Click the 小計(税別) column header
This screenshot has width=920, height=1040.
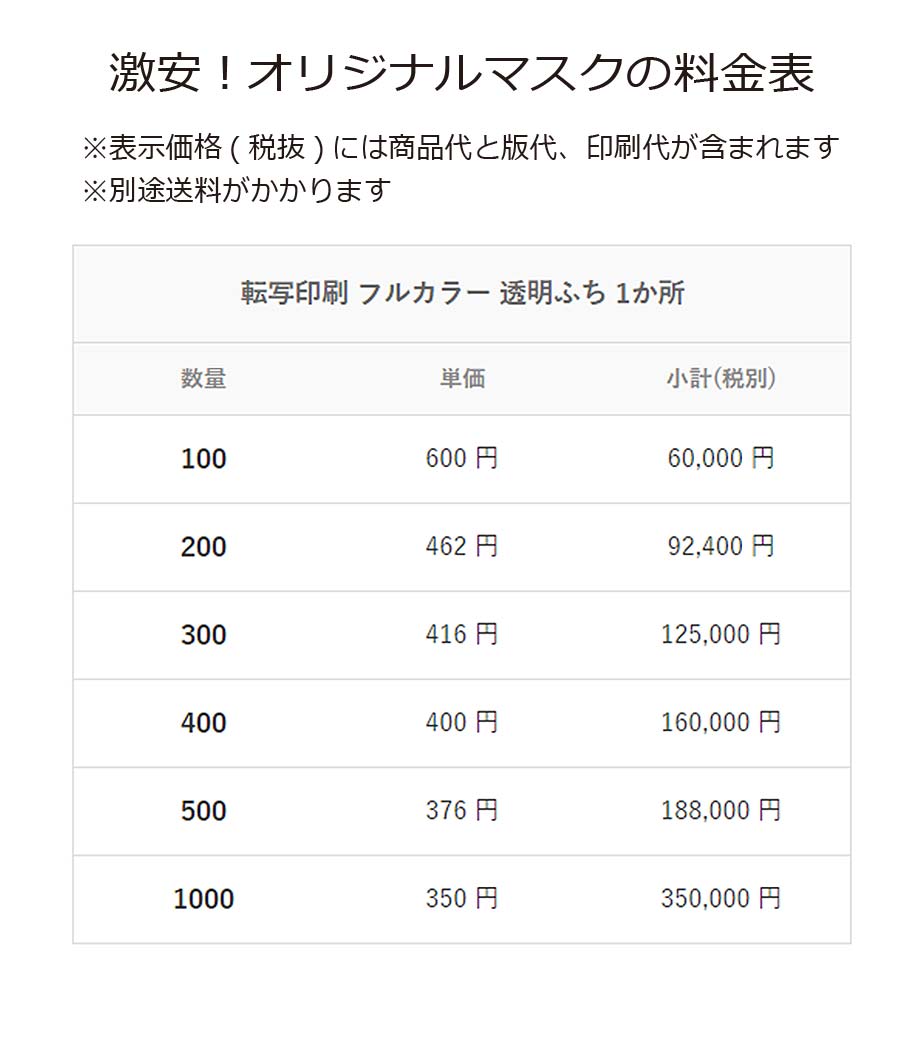[721, 379]
